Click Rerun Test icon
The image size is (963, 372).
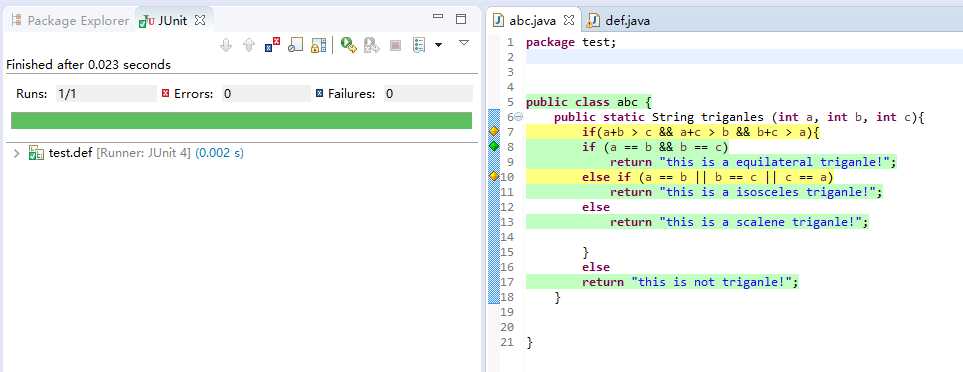349,45
